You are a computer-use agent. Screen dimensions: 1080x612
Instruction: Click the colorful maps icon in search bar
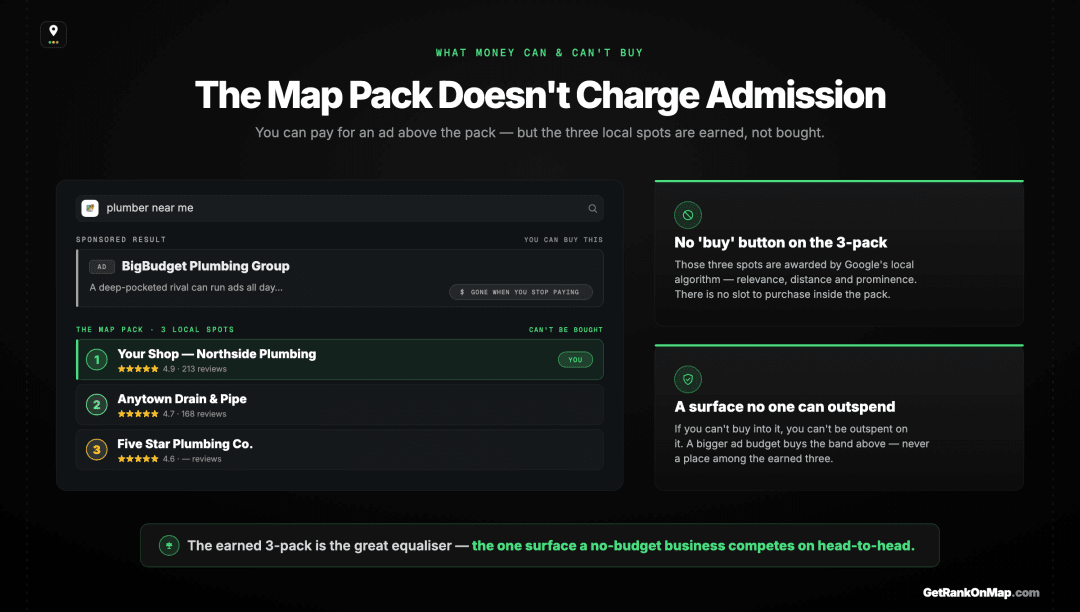(90, 208)
